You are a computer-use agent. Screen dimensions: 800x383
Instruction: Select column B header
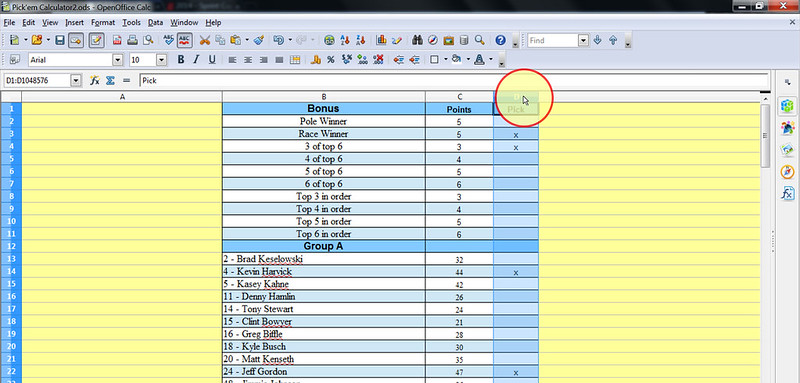click(323, 96)
